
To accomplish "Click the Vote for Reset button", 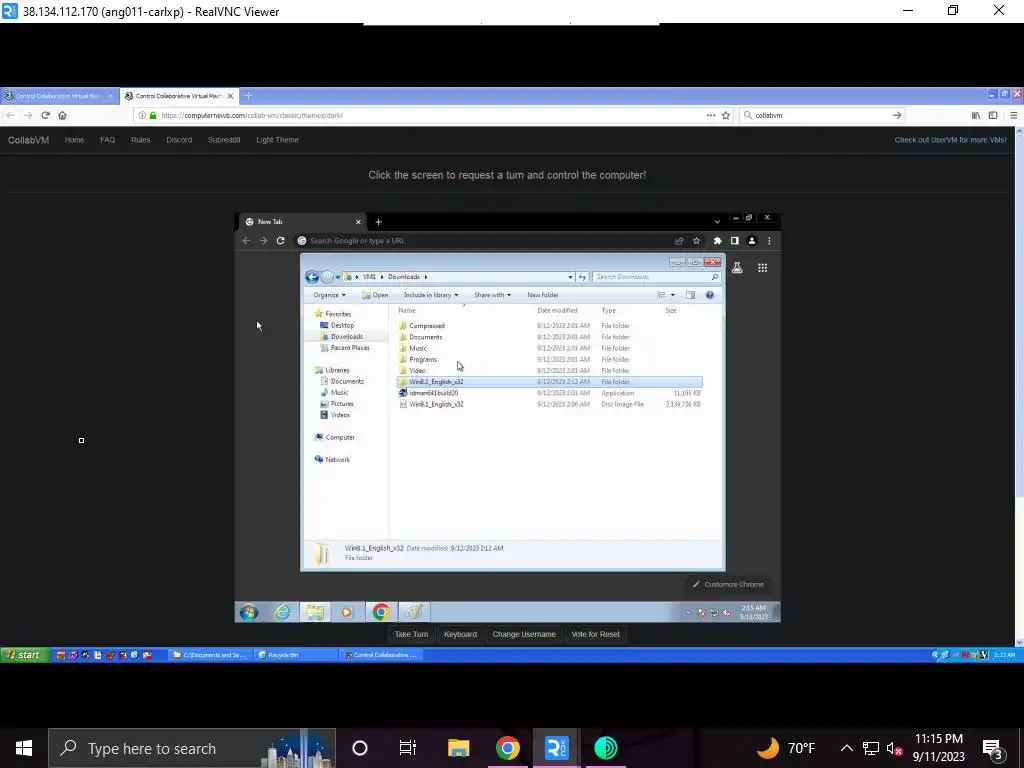I will coord(596,634).
